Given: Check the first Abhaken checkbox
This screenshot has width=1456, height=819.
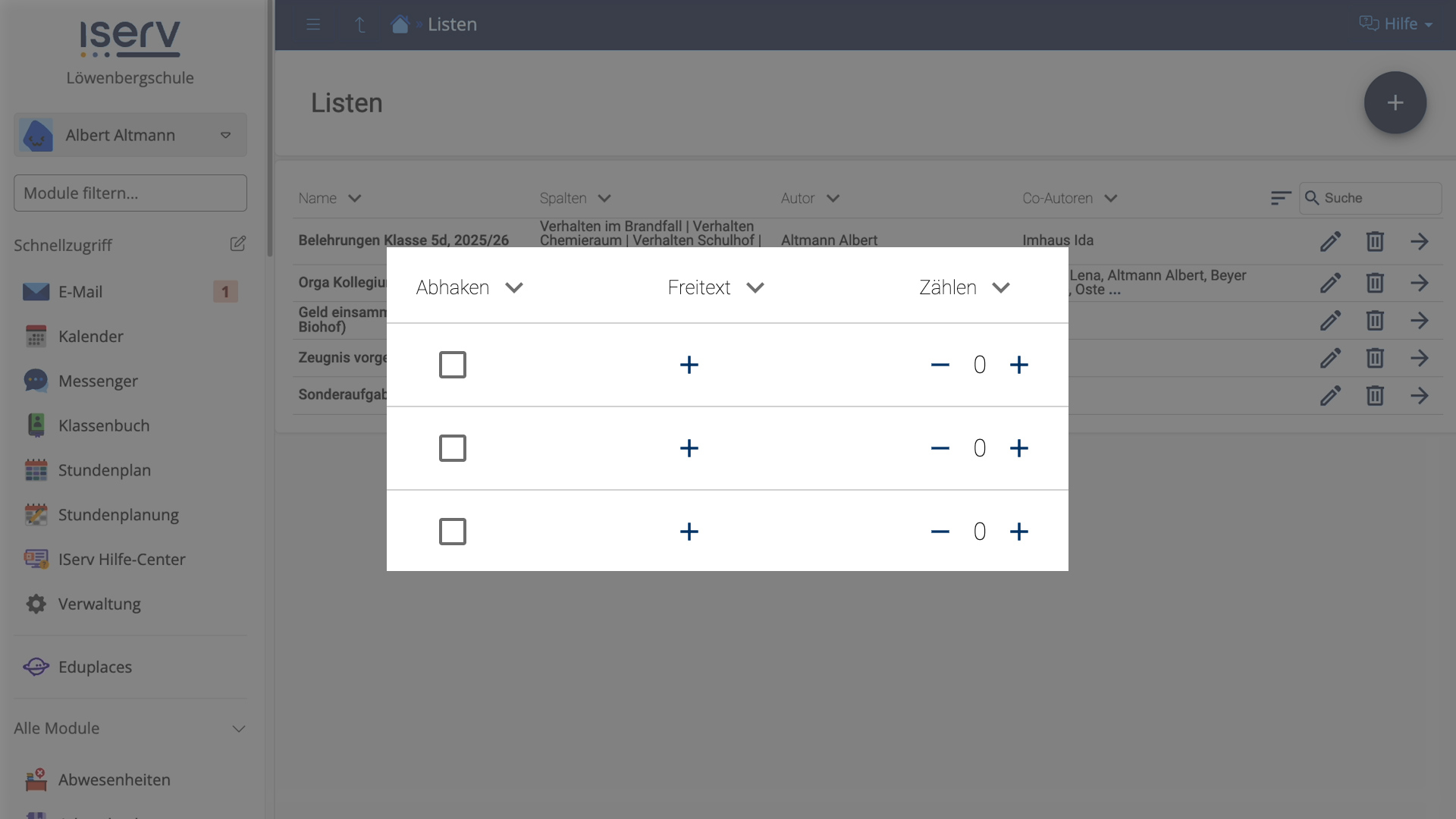Looking at the screenshot, I should click(x=453, y=365).
